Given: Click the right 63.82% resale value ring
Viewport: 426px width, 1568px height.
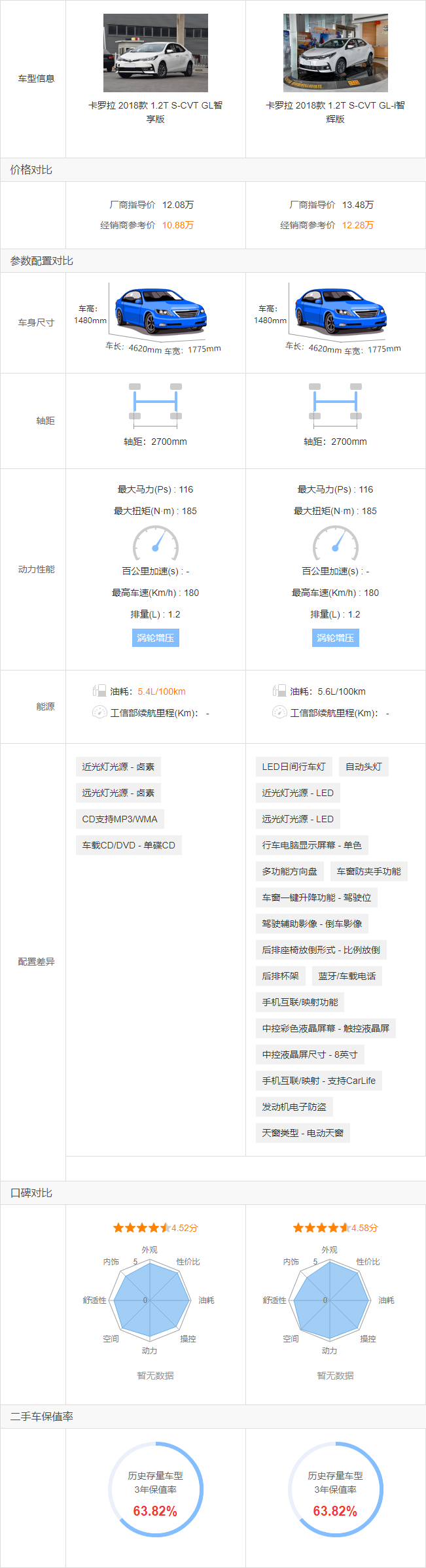Looking at the screenshot, I should pos(336,1489).
